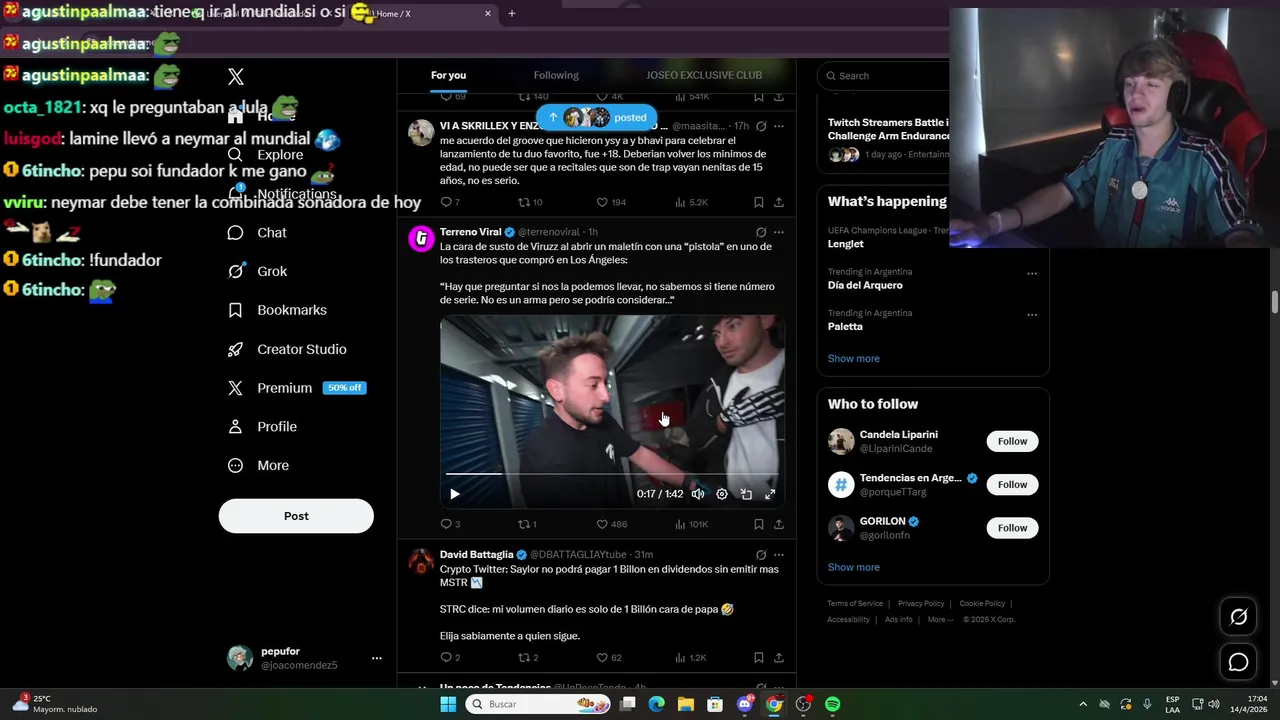Screen dimensions: 1280x720
Task: Toggle video picture-in-picture mode
Action: [x=746, y=494]
